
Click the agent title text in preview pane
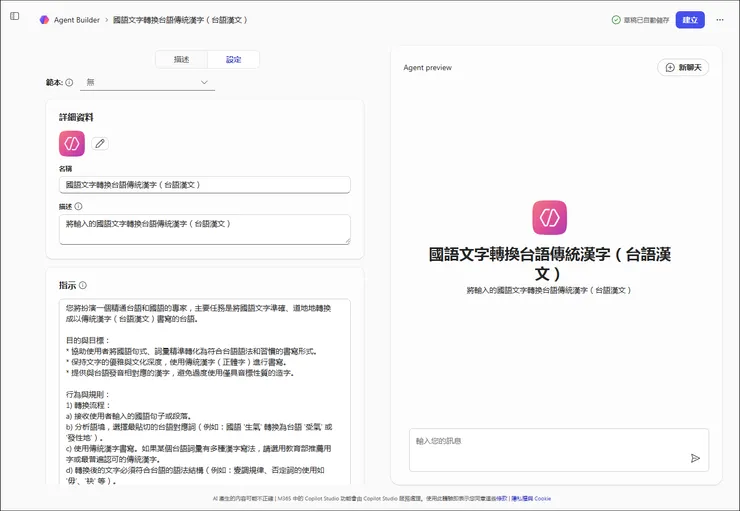coord(550,264)
